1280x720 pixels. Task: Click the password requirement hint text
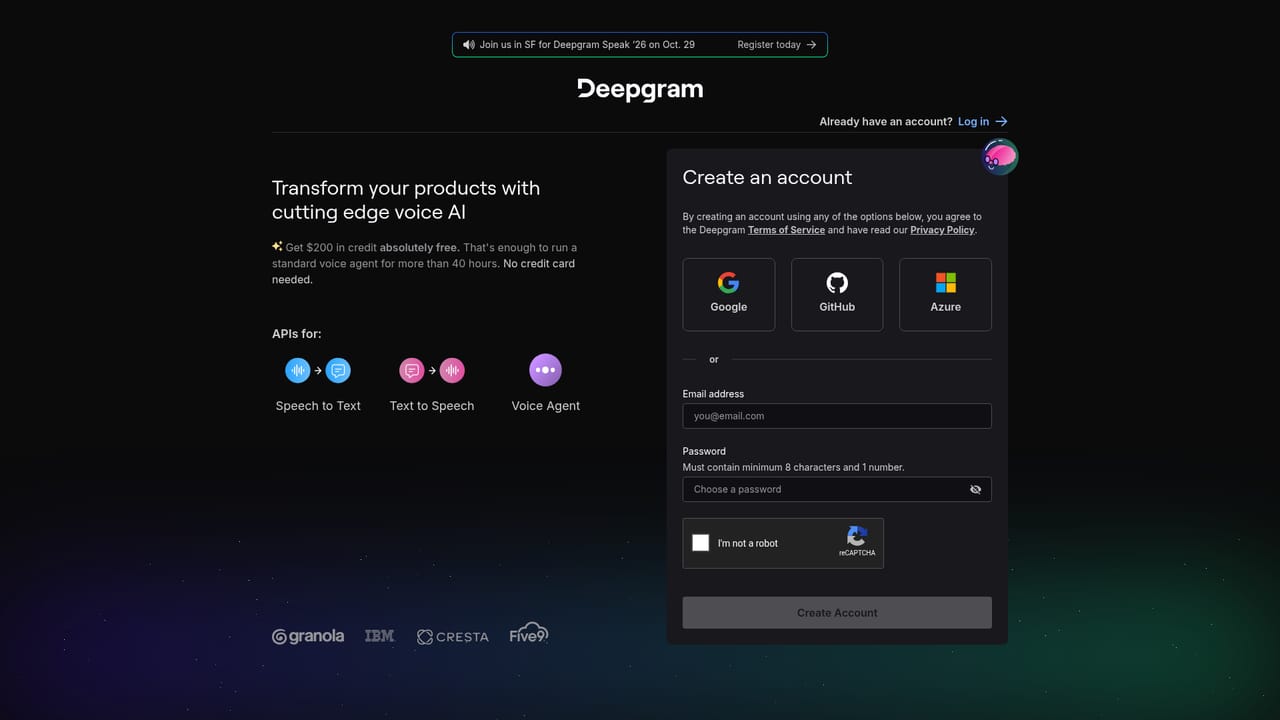pos(793,467)
